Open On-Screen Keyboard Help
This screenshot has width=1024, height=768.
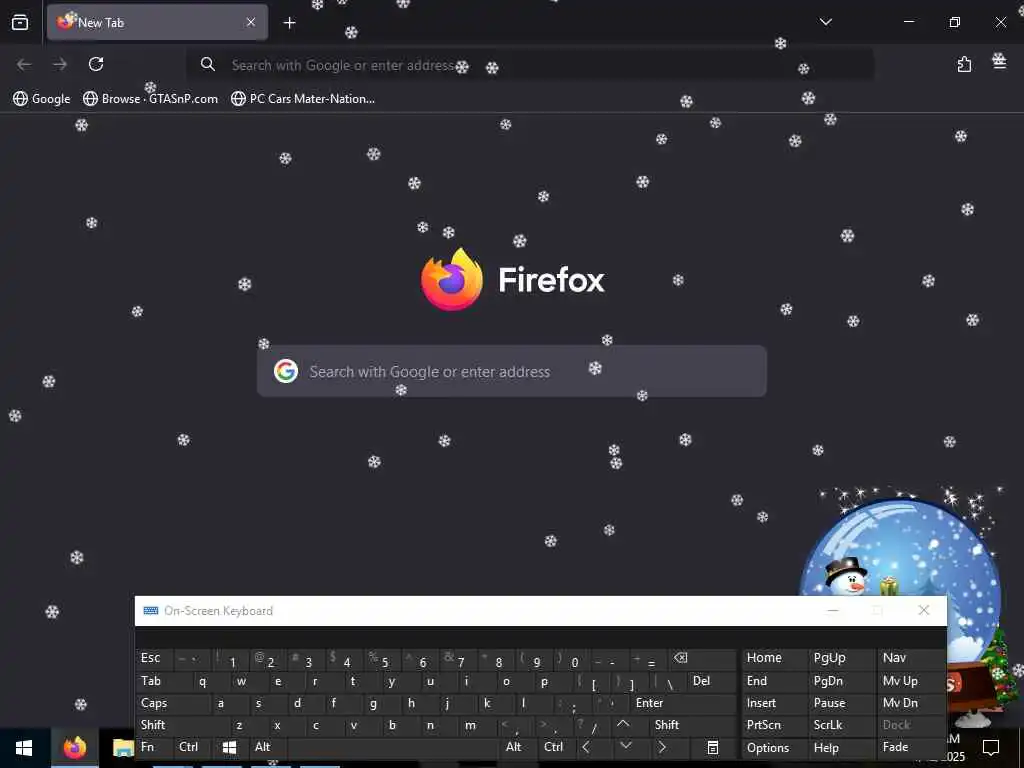pos(840,748)
